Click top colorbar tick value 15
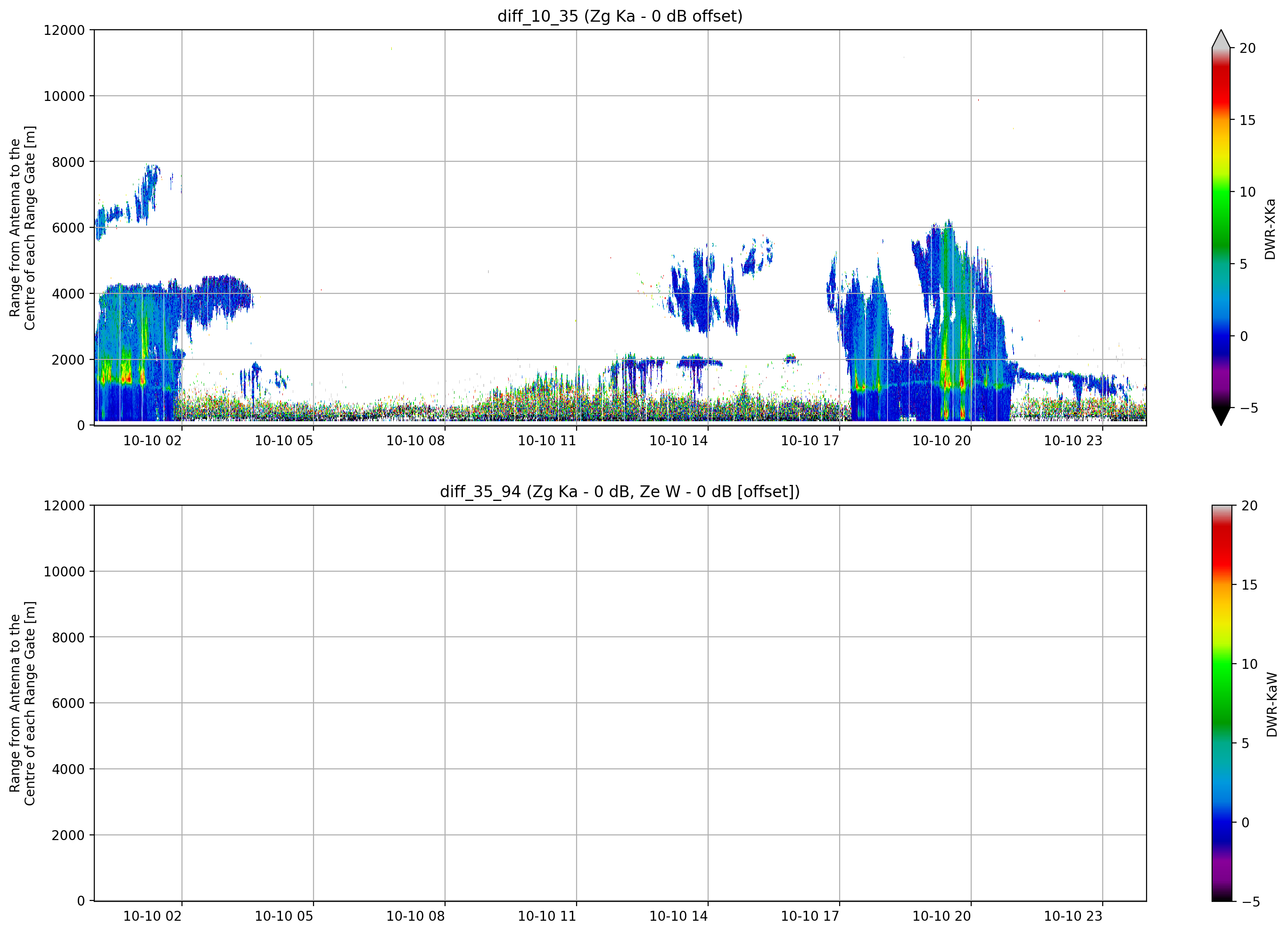Image resolution: width=1288 pixels, height=933 pixels. tap(1247, 120)
